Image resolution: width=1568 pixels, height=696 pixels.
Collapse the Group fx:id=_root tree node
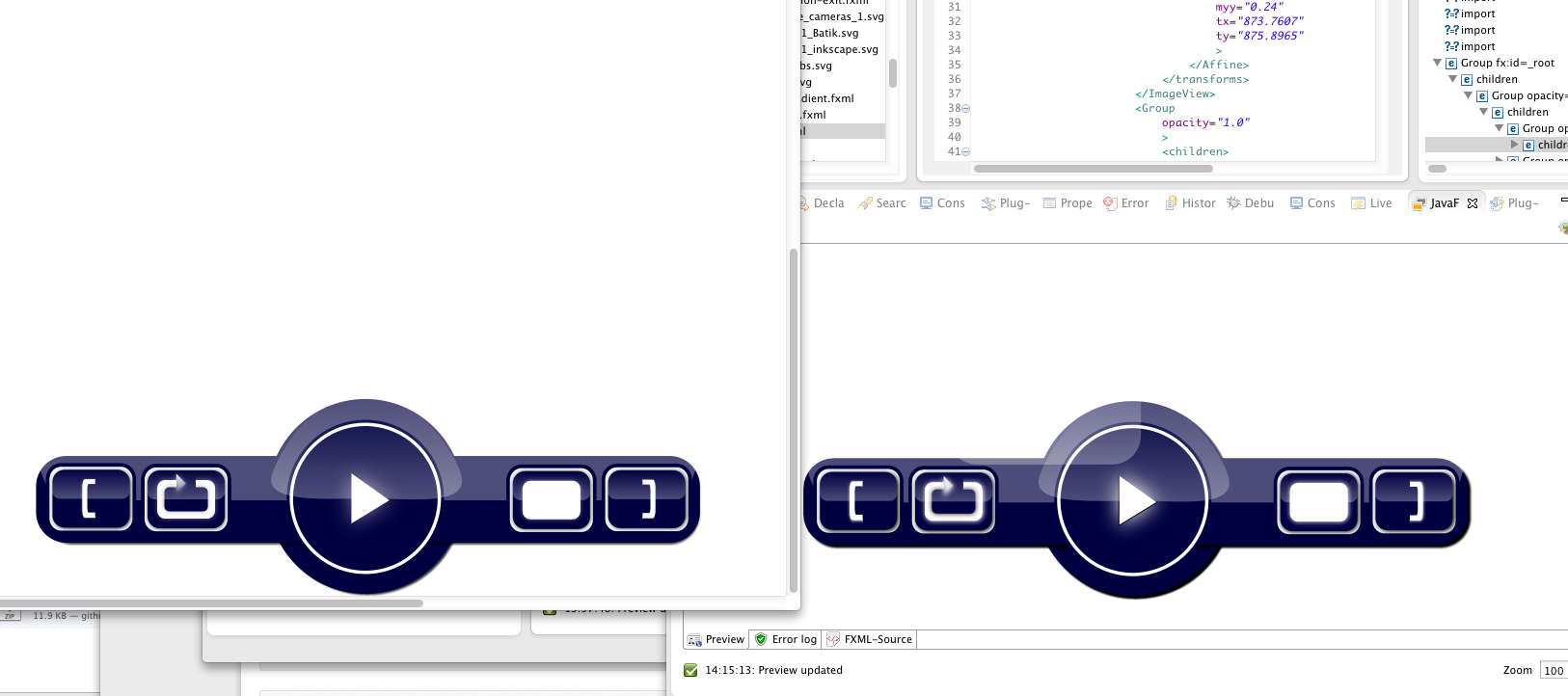coord(1437,63)
